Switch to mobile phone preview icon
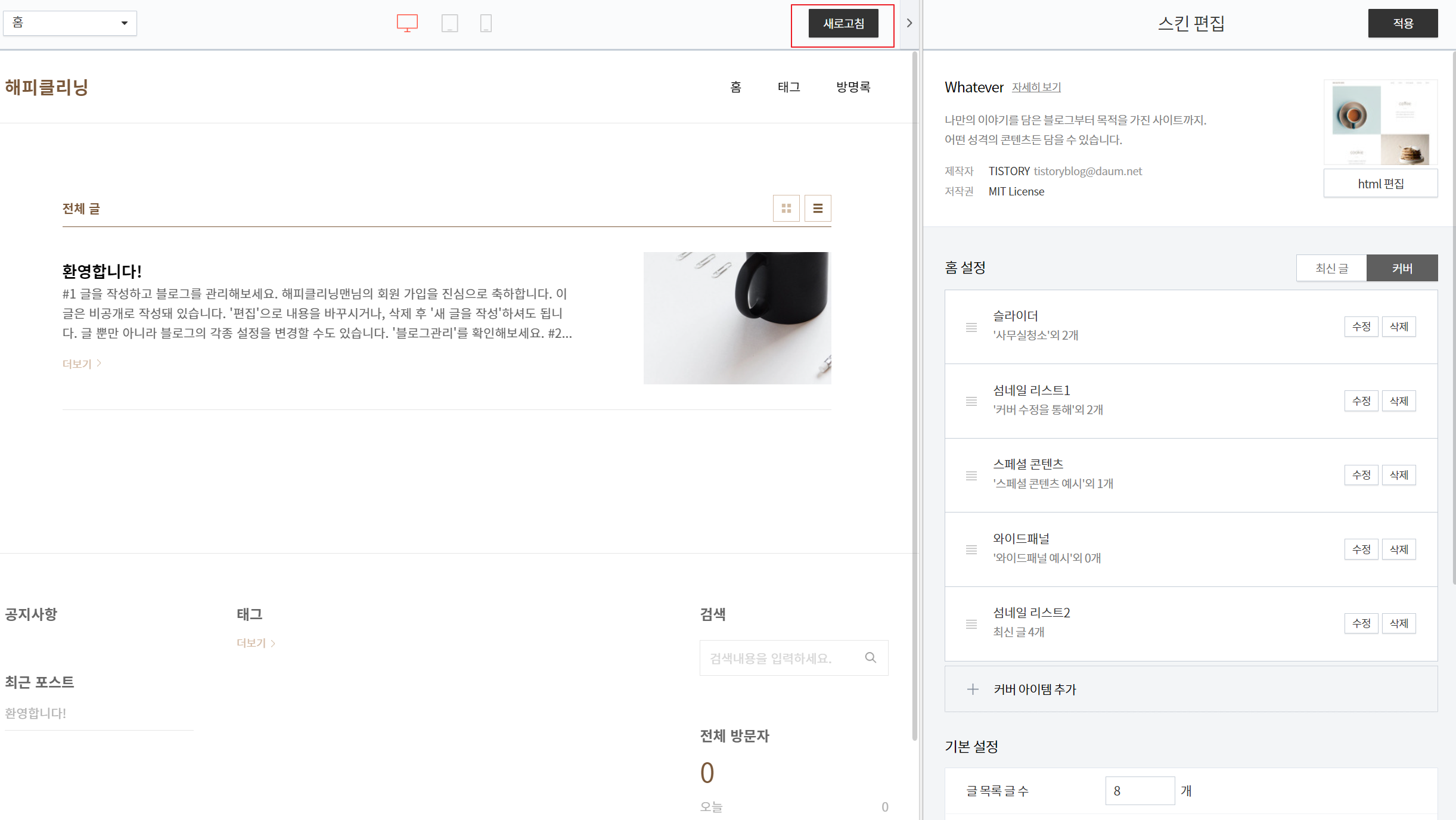This screenshot has height=820, width=1456. pyautogui.click(x=486, y=23)
